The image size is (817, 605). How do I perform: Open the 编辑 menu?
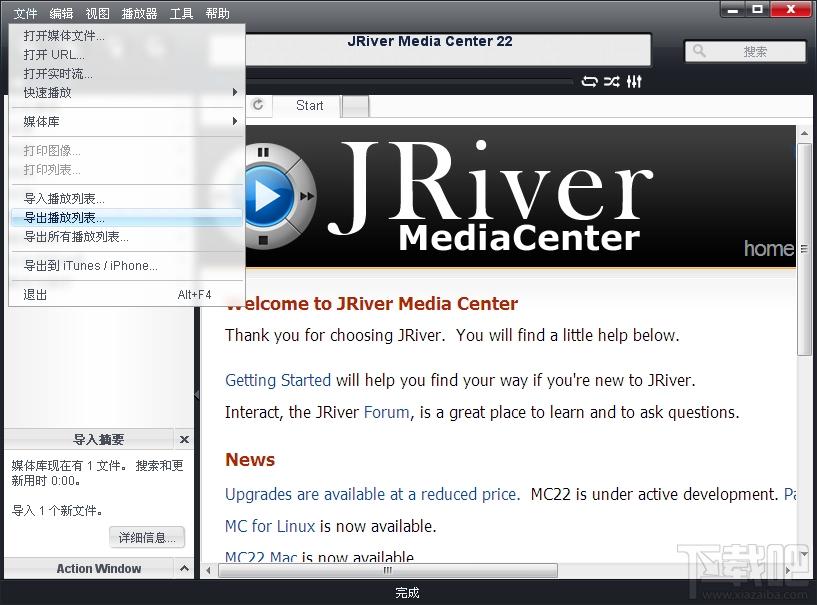point(61,13)
